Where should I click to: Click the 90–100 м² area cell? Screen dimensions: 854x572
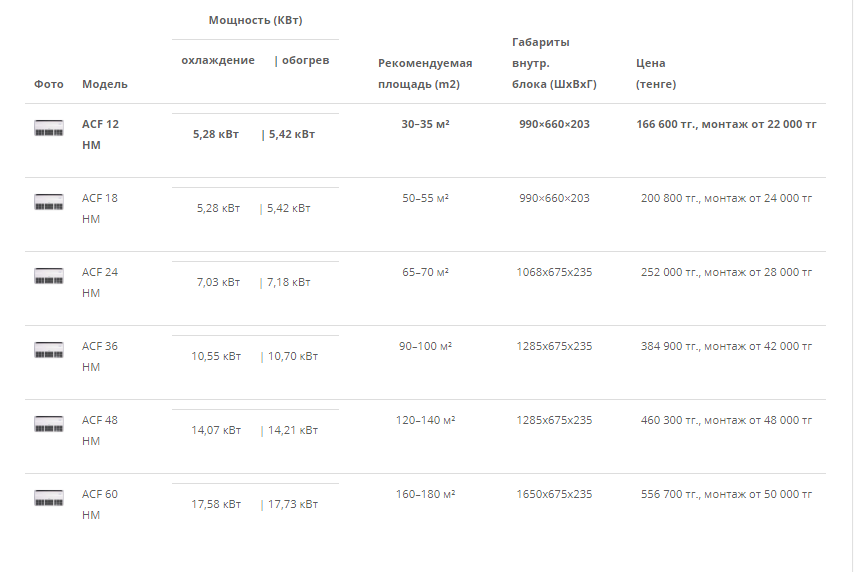(x=425, y=346)
